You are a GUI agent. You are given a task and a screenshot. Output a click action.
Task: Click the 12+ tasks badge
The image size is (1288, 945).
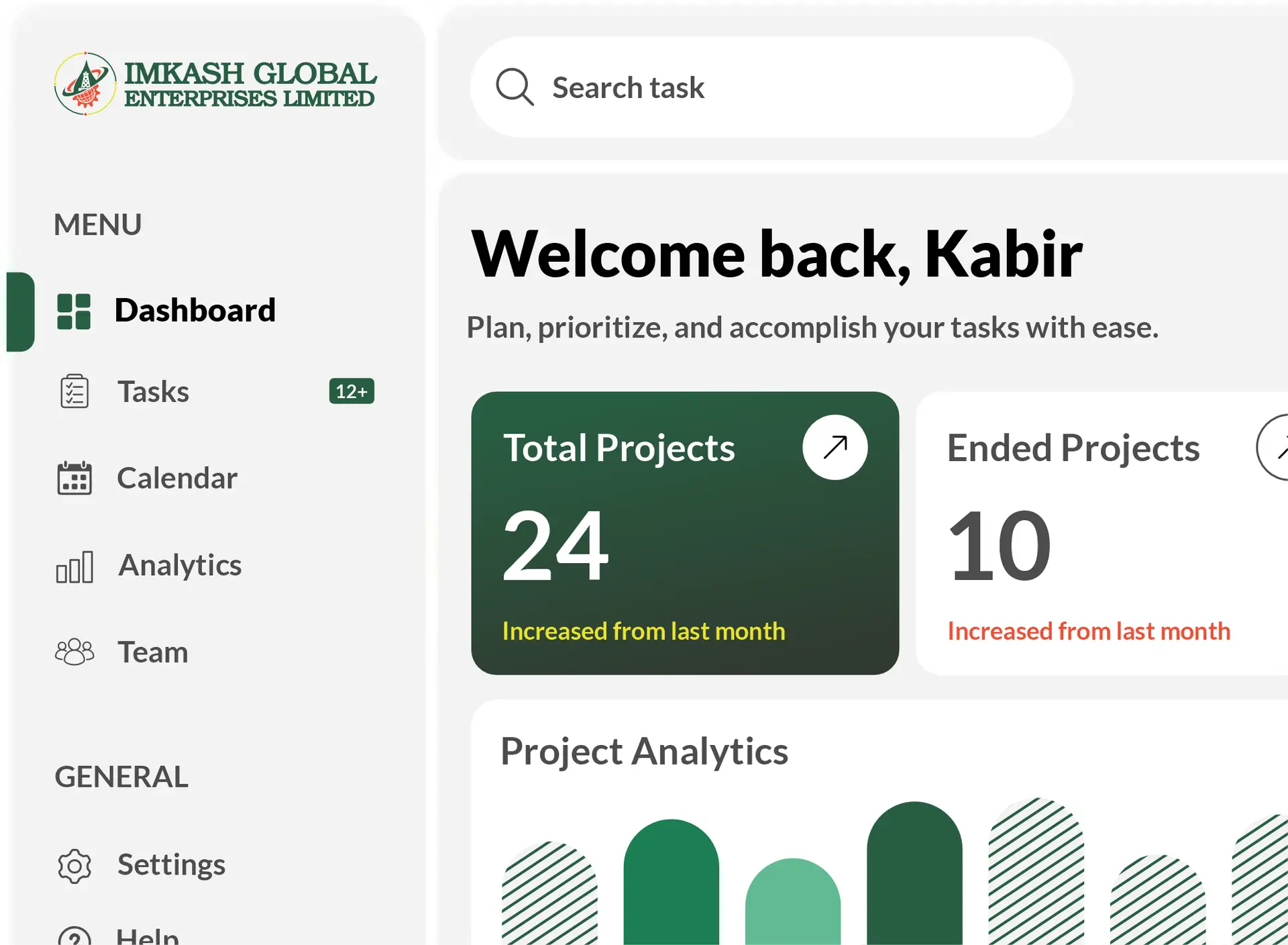[x=352, y=391]
